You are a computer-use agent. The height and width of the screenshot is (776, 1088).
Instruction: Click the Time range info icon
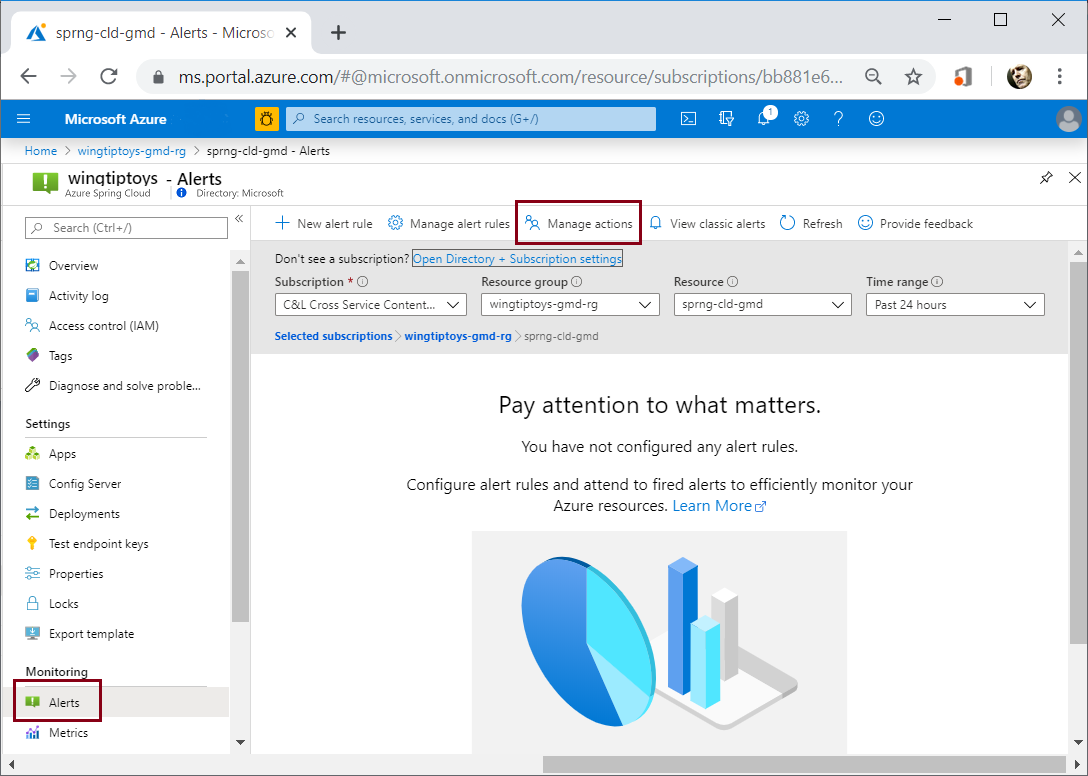pos(937,282)
